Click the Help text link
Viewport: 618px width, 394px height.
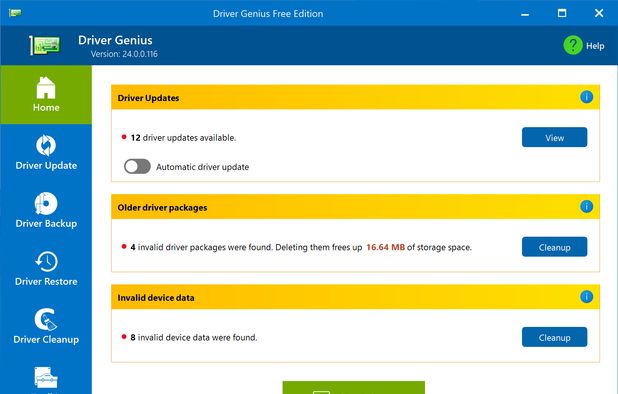coord(595,46)
